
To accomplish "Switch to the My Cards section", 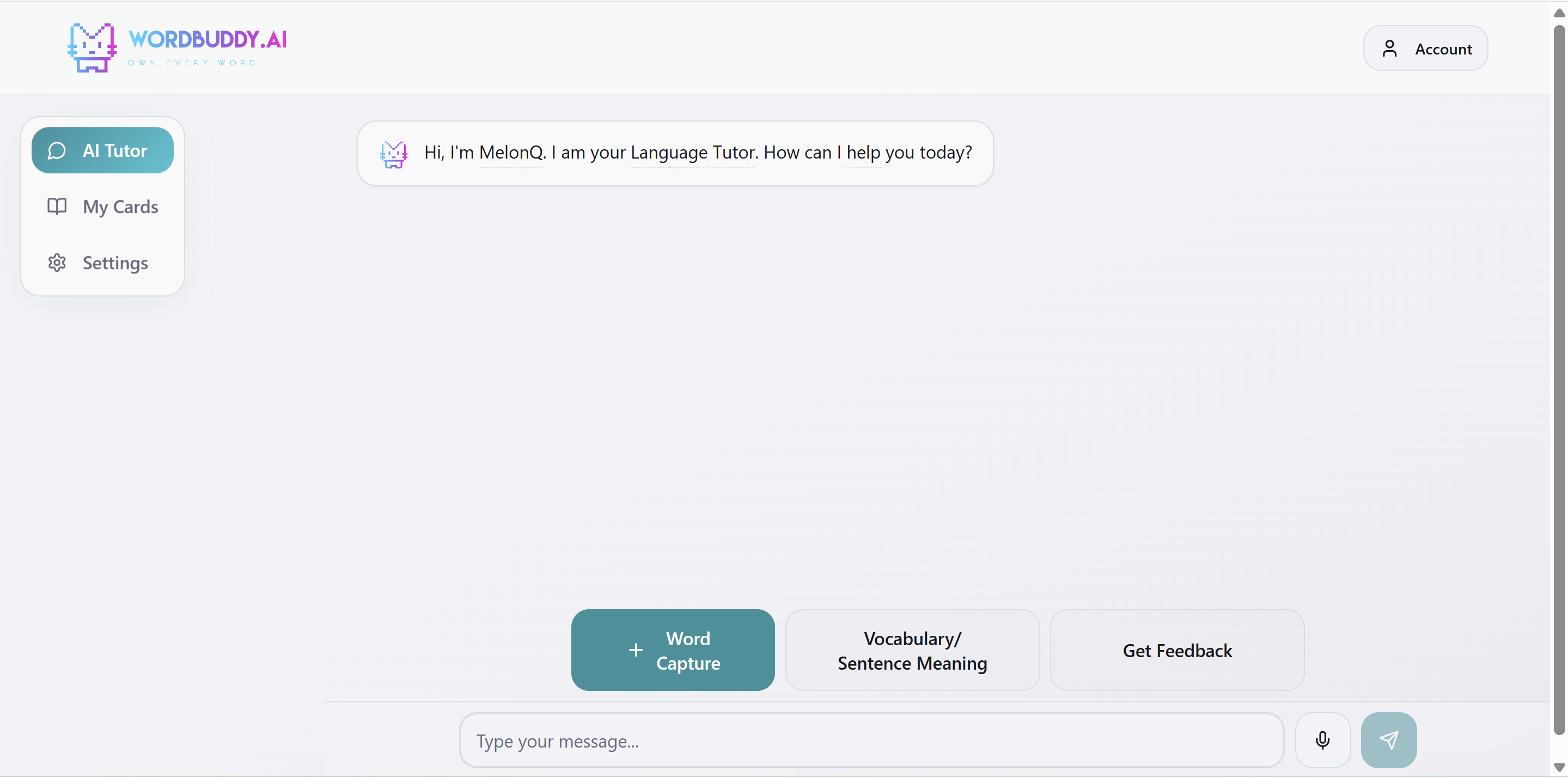I will click(120, 207).
